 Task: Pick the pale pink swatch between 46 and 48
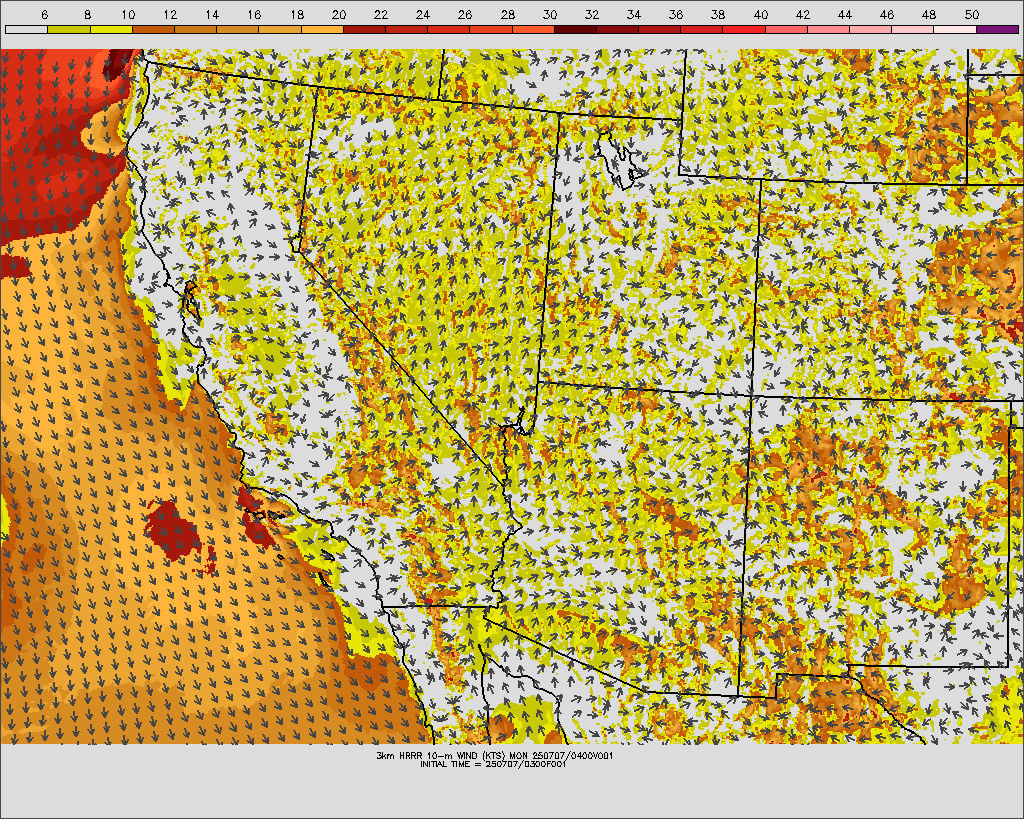point(913,29)
